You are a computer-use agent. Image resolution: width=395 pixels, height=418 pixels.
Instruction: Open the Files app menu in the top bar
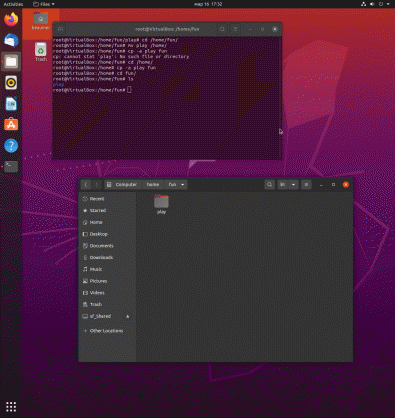(44, 4)
